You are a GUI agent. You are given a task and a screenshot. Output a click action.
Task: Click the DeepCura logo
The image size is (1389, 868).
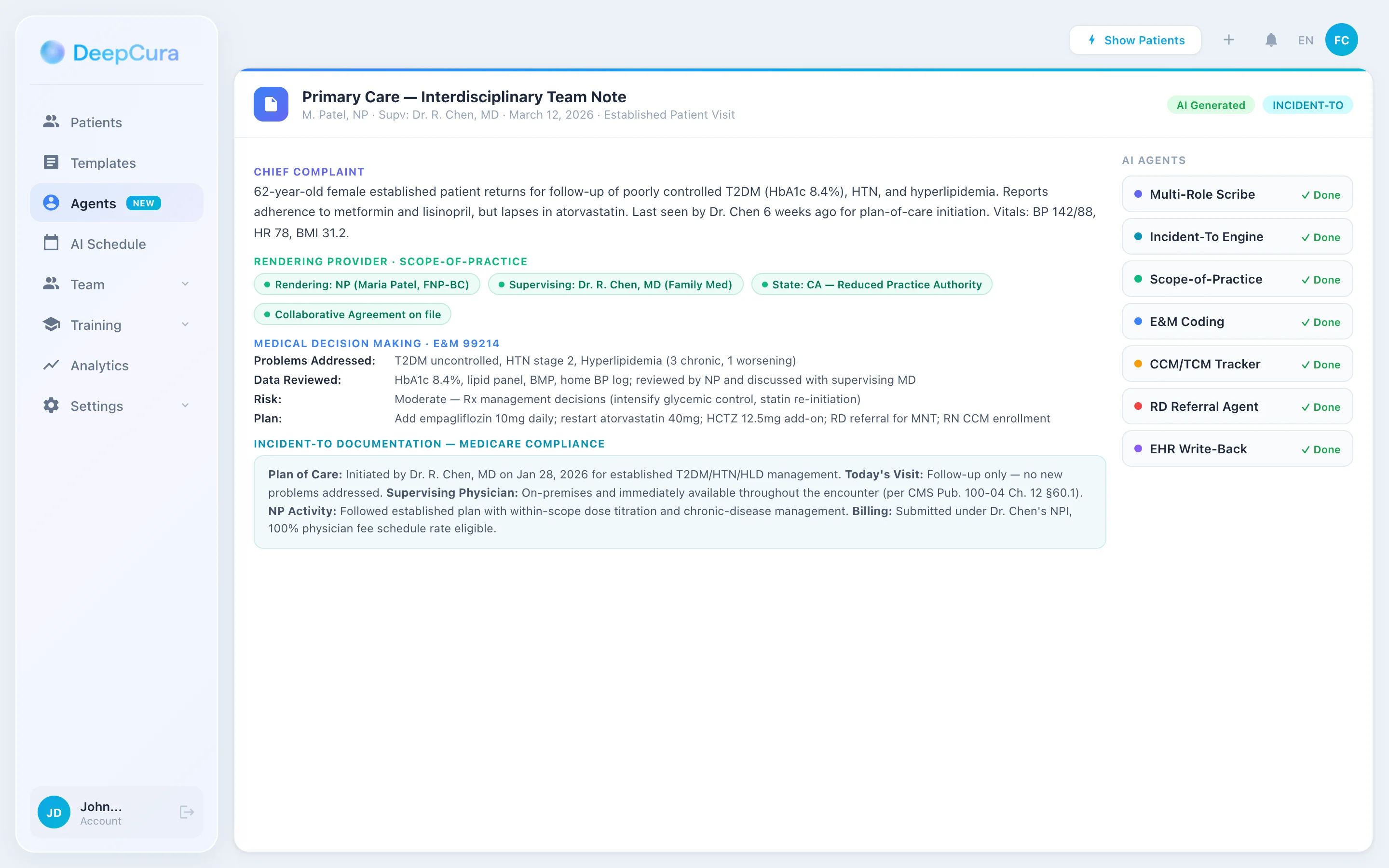tap(109, 53)
